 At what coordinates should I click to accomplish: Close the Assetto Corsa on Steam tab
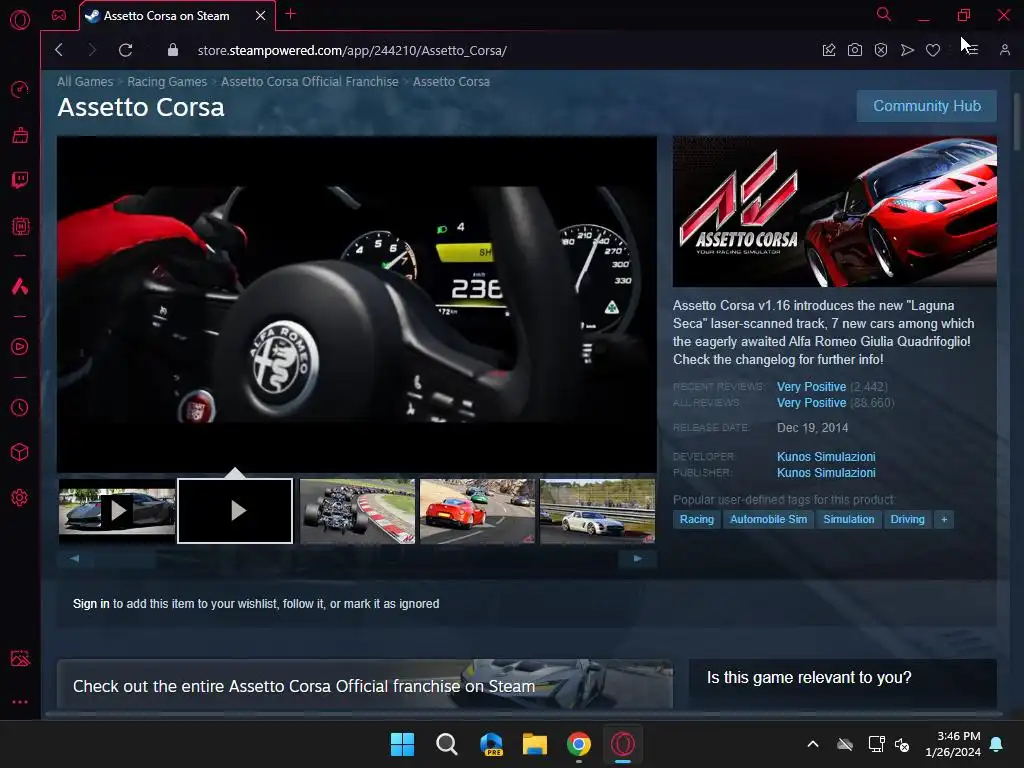point(261,16)
